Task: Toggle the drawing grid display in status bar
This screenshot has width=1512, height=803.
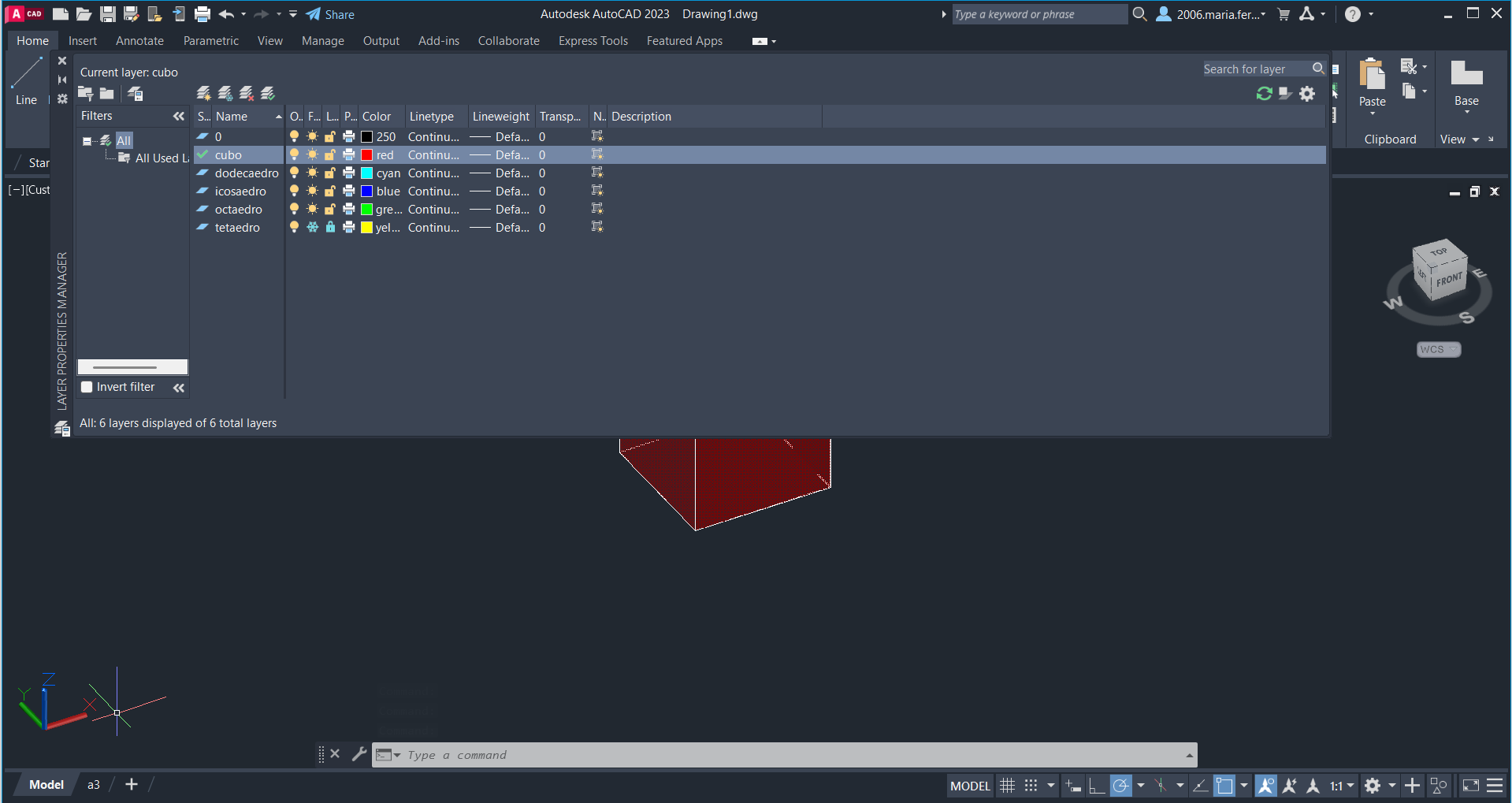Action: click(x=1007, y=785)
